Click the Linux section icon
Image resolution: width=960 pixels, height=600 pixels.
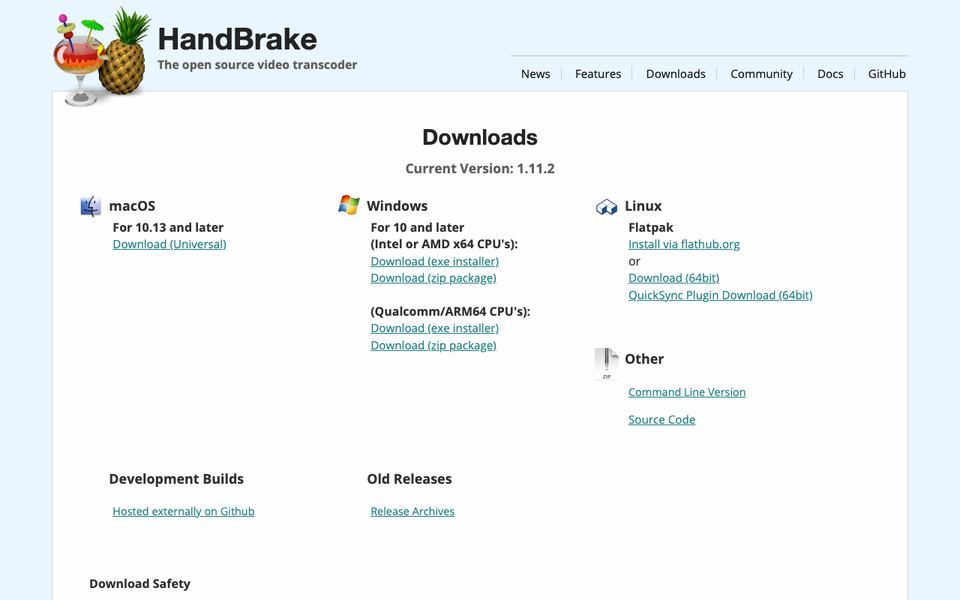[606, 207]
